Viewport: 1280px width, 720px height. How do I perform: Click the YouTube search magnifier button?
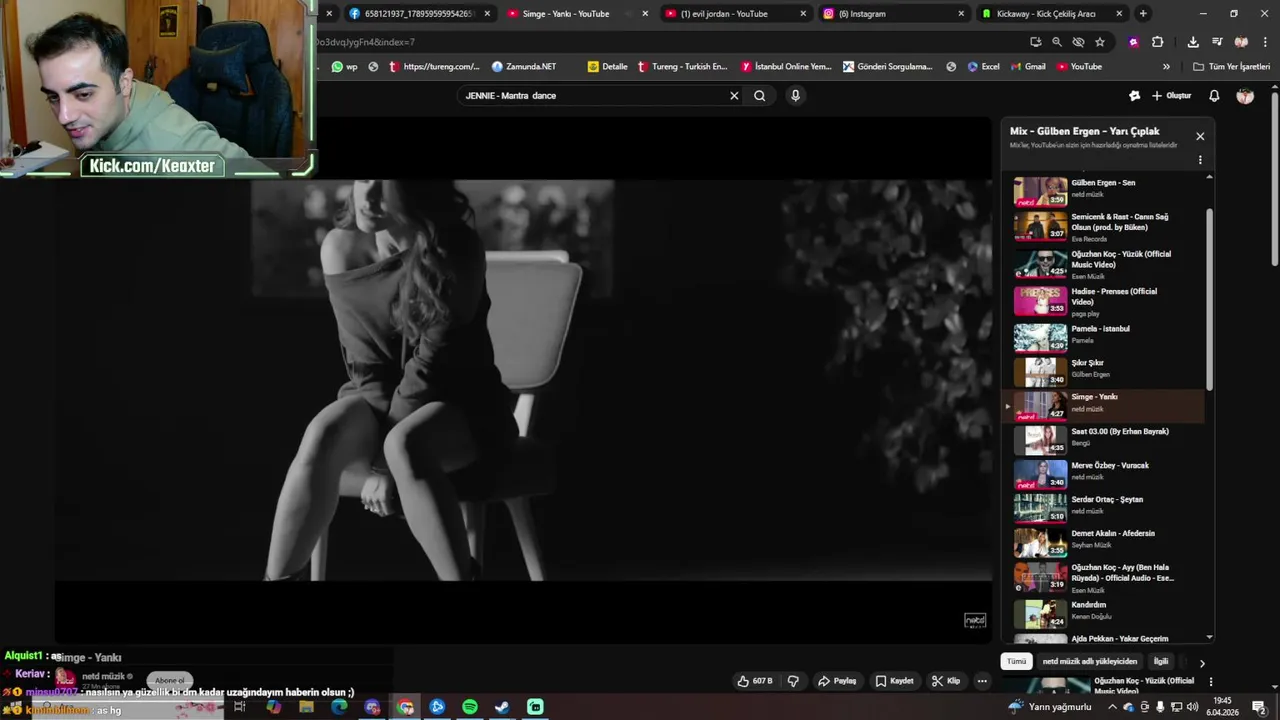760,96
